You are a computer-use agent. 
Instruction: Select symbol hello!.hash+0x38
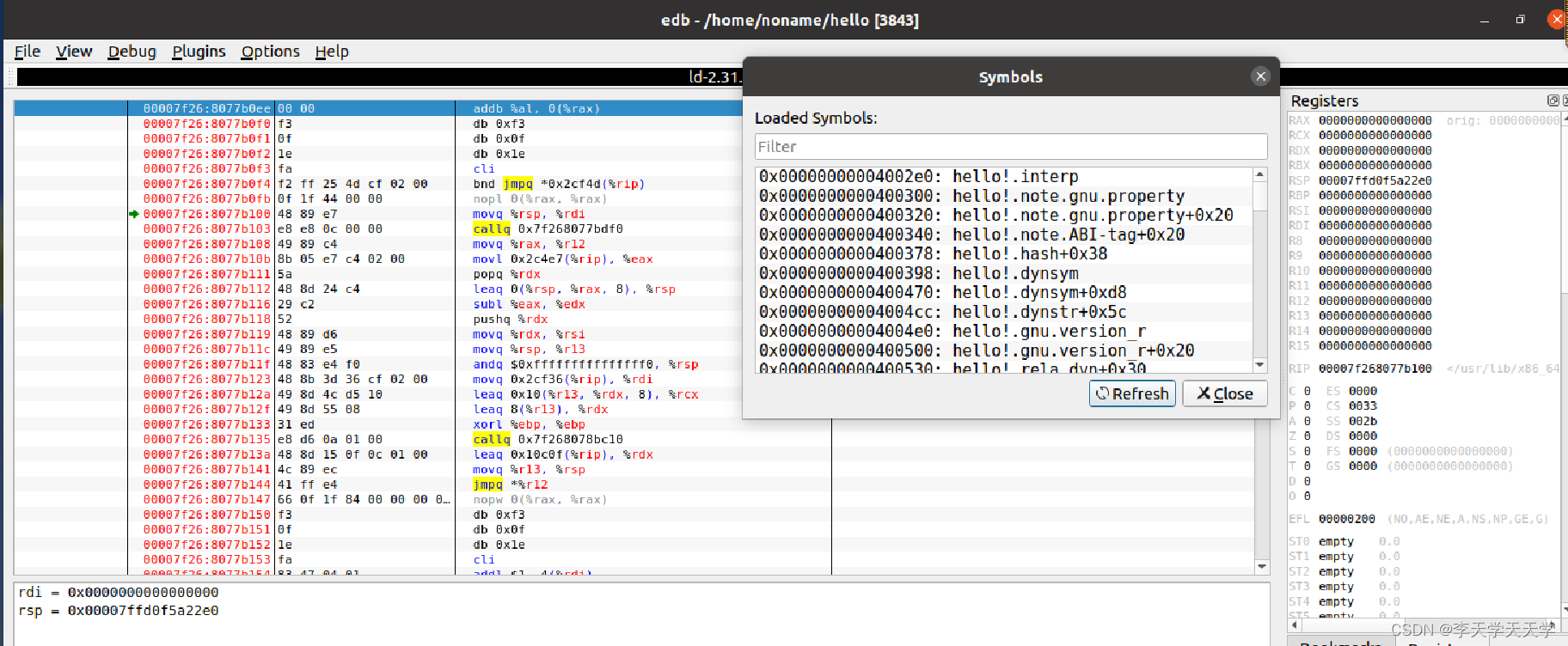point(1004,253)
